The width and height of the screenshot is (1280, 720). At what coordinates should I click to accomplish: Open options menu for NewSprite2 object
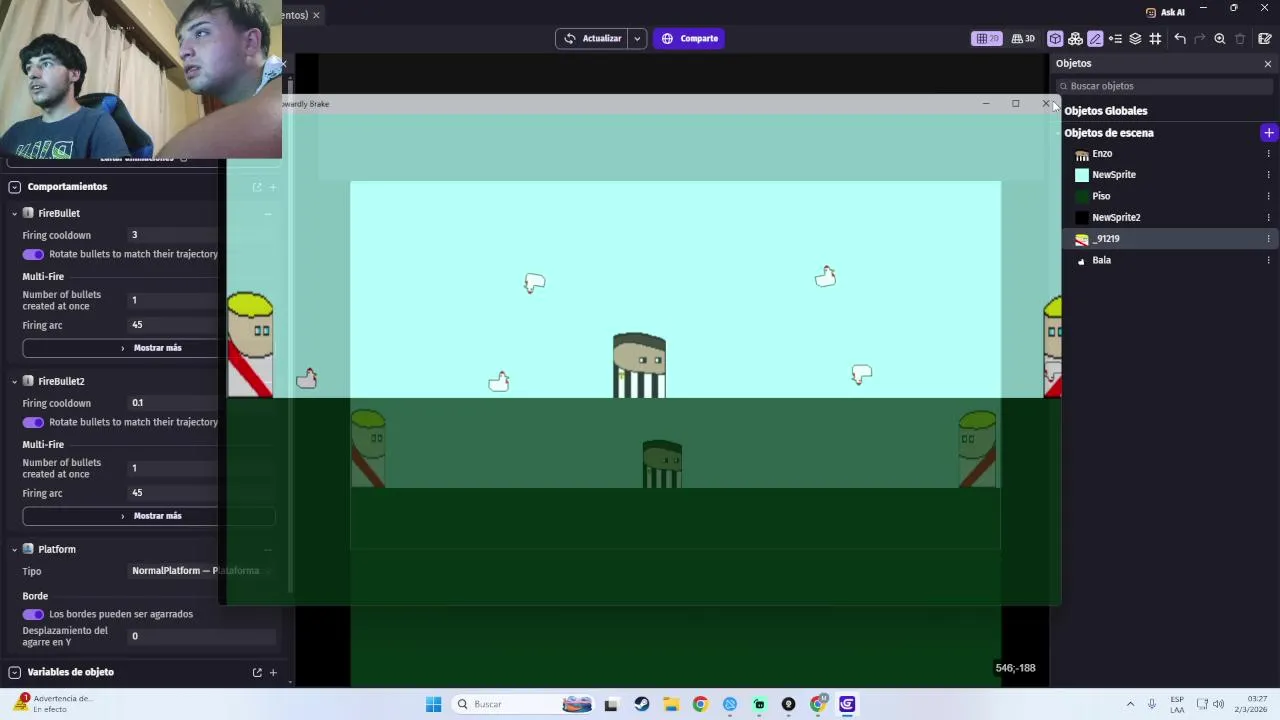pos(1268,217)
